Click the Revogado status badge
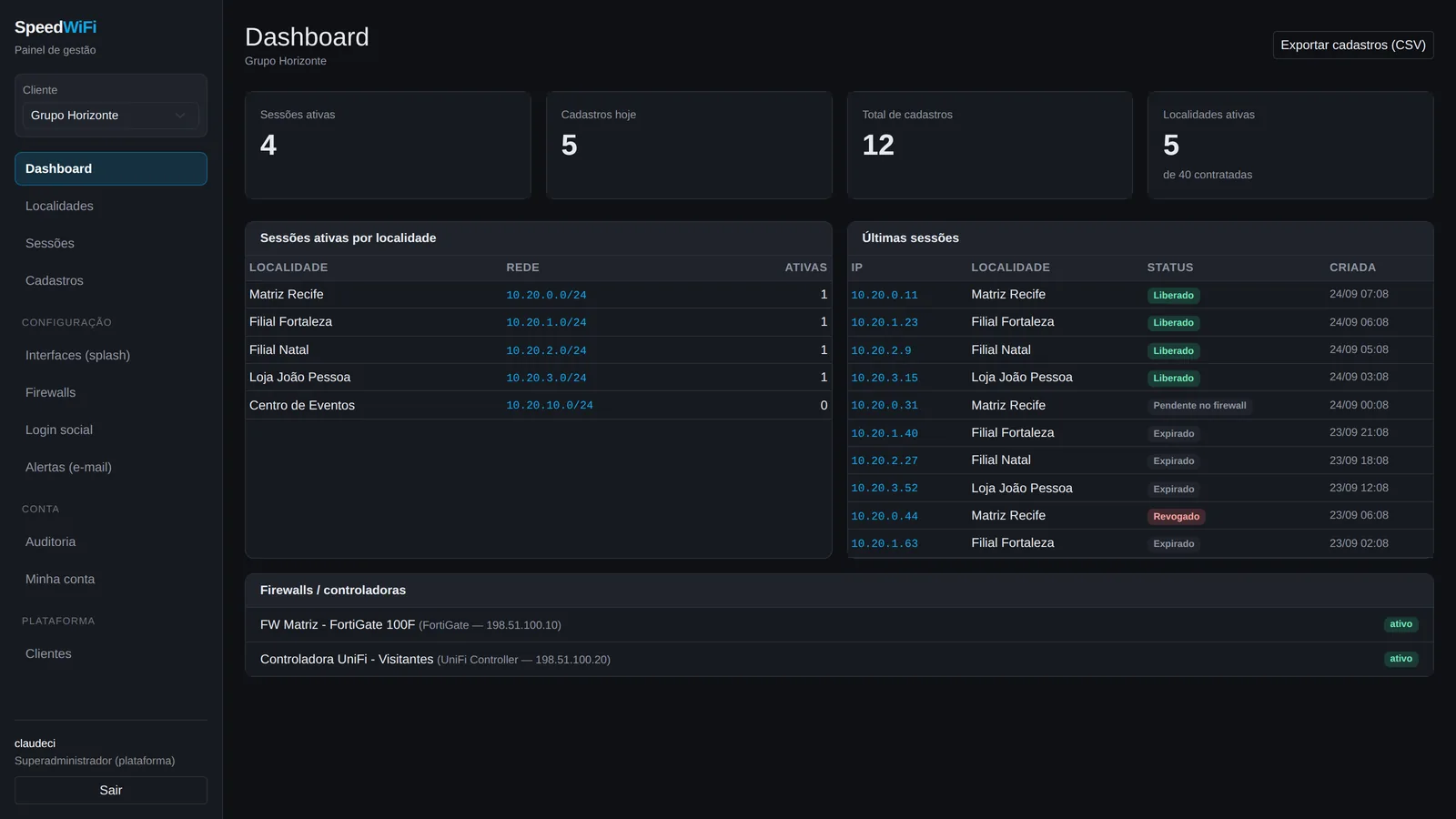1456x819 pixels. tap(1176, 516)
